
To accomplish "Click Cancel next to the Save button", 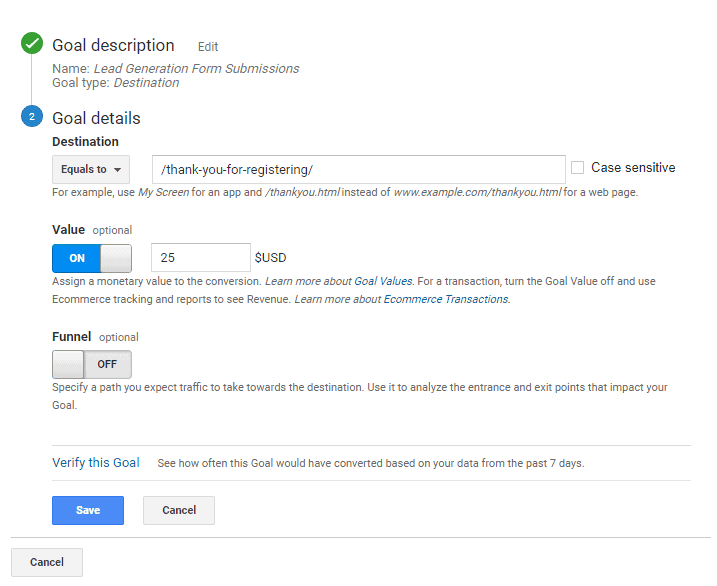I will (x=179, y=510).
